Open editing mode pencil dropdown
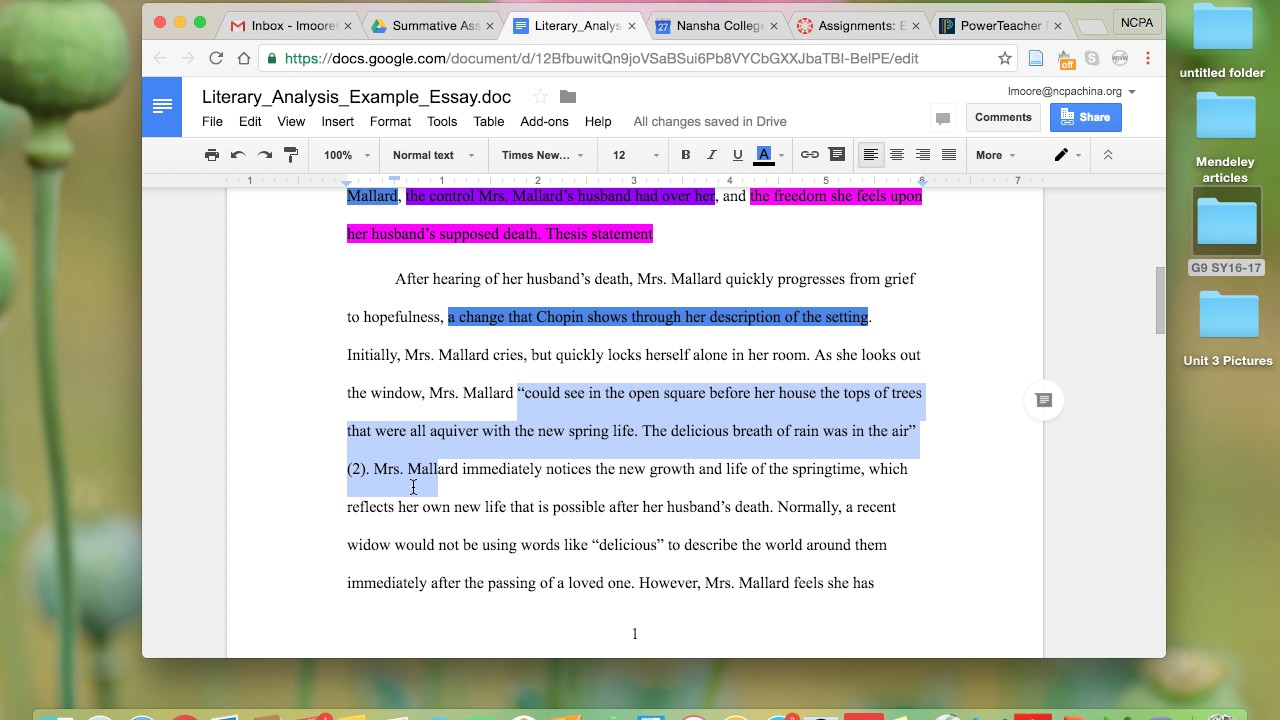The width and height of the screenshot is (1280, 720). point(1067,155)
